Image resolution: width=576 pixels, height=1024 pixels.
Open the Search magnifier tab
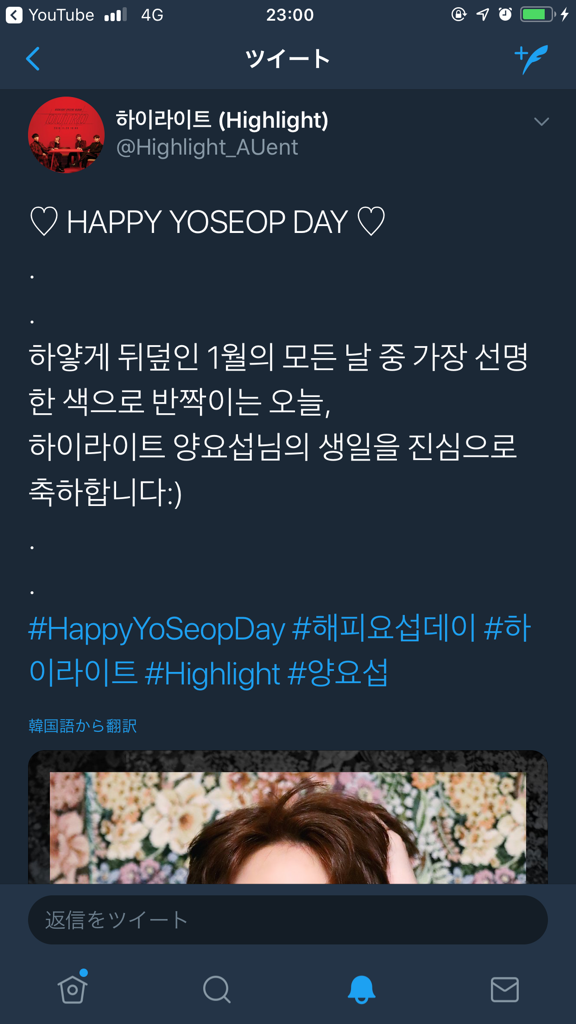coord(216,989)
